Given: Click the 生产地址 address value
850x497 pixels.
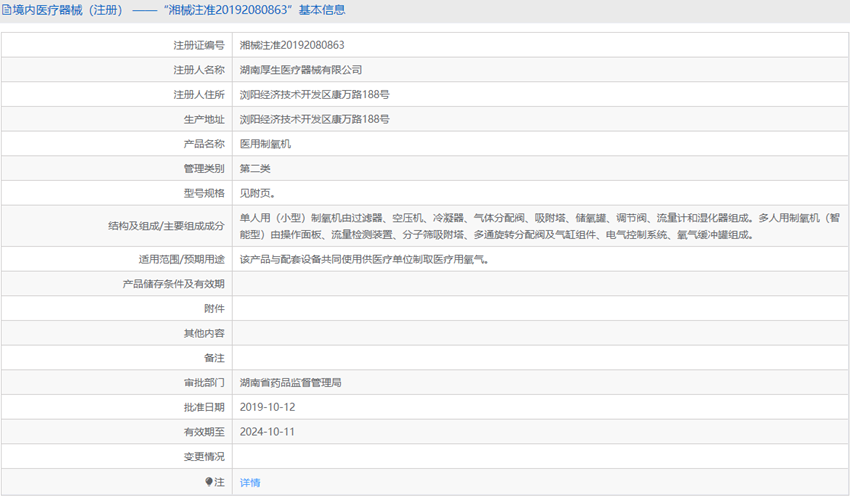Looking at the screenshot, I should pyautogui.click(x=314, y=119).
